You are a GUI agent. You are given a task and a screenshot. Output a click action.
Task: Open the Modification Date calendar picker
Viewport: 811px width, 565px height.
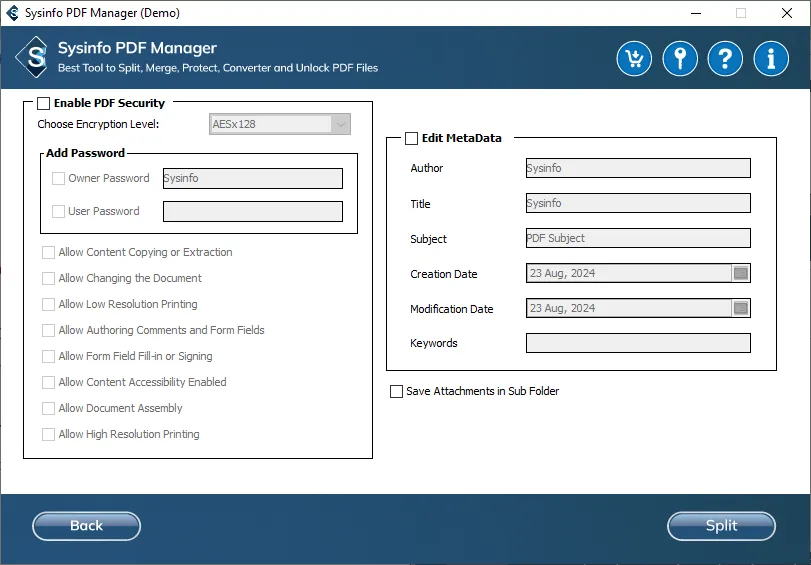point(741,308)
